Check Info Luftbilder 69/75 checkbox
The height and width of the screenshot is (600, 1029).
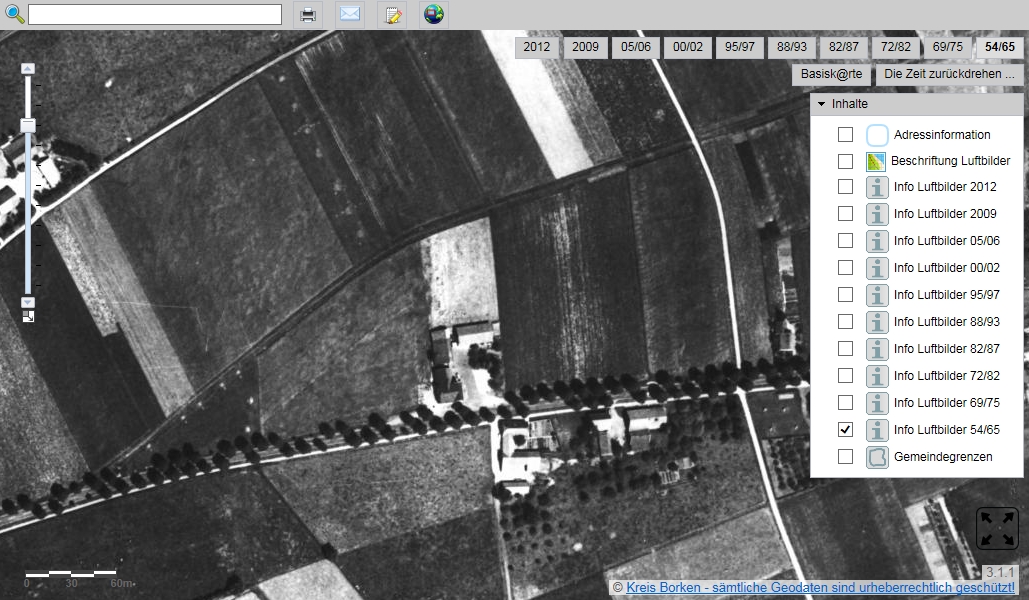click(845, 402)
